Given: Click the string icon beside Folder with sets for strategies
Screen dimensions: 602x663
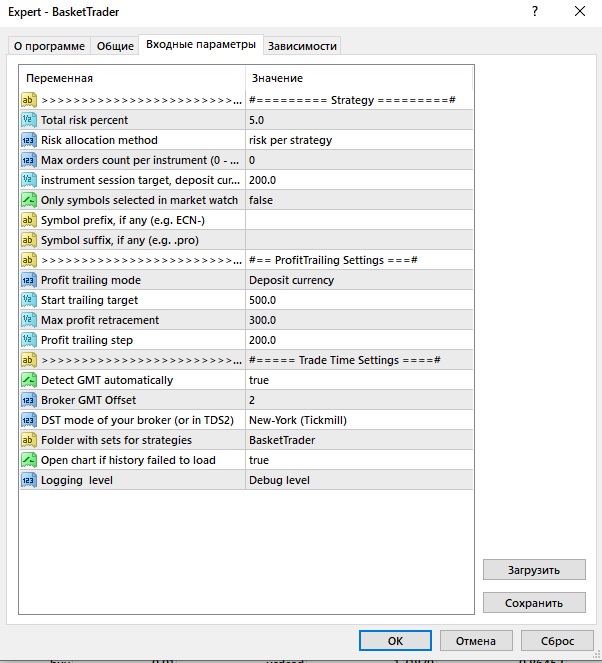Looking at the screenshot, I should [29, 440].
